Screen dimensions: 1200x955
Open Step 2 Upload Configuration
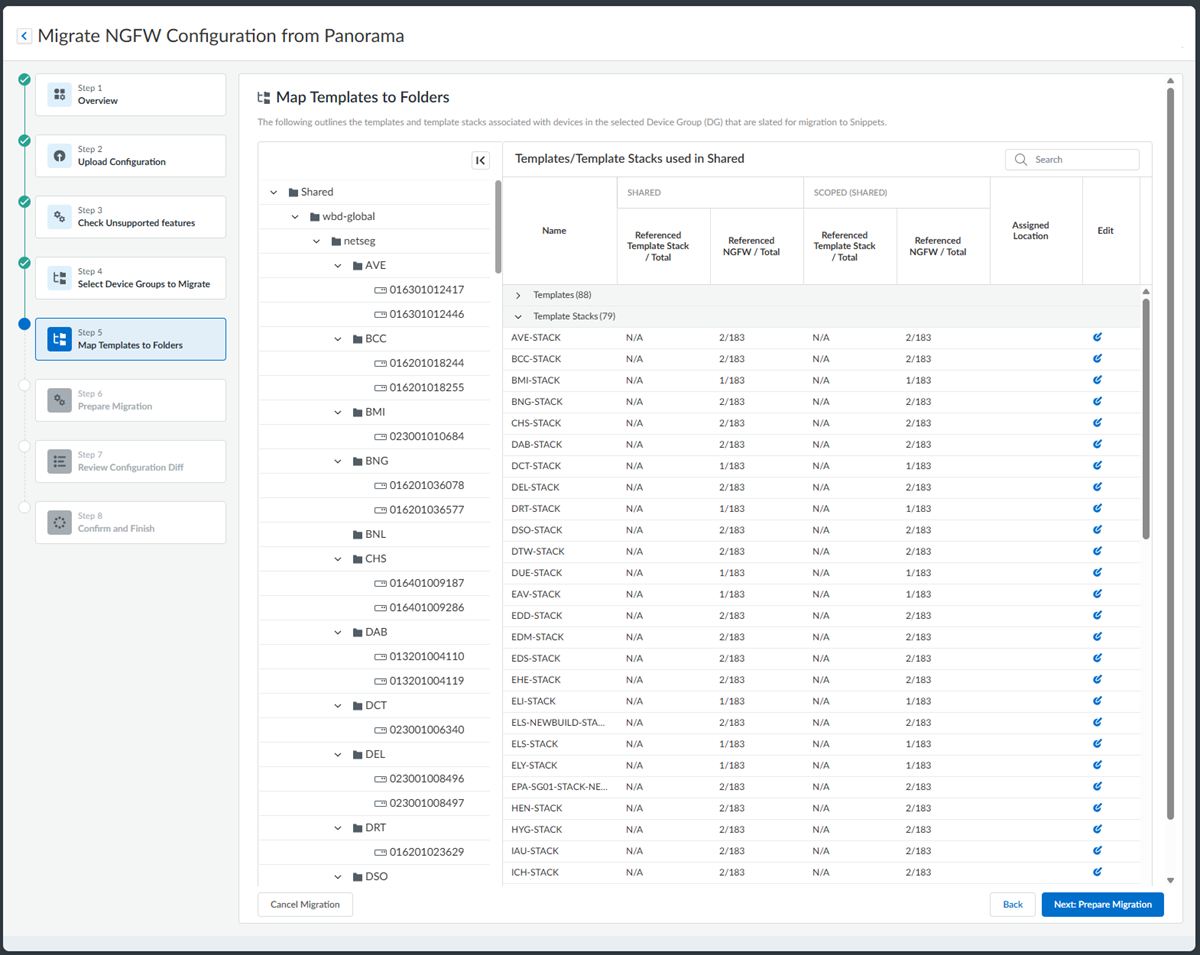point(131,156)
